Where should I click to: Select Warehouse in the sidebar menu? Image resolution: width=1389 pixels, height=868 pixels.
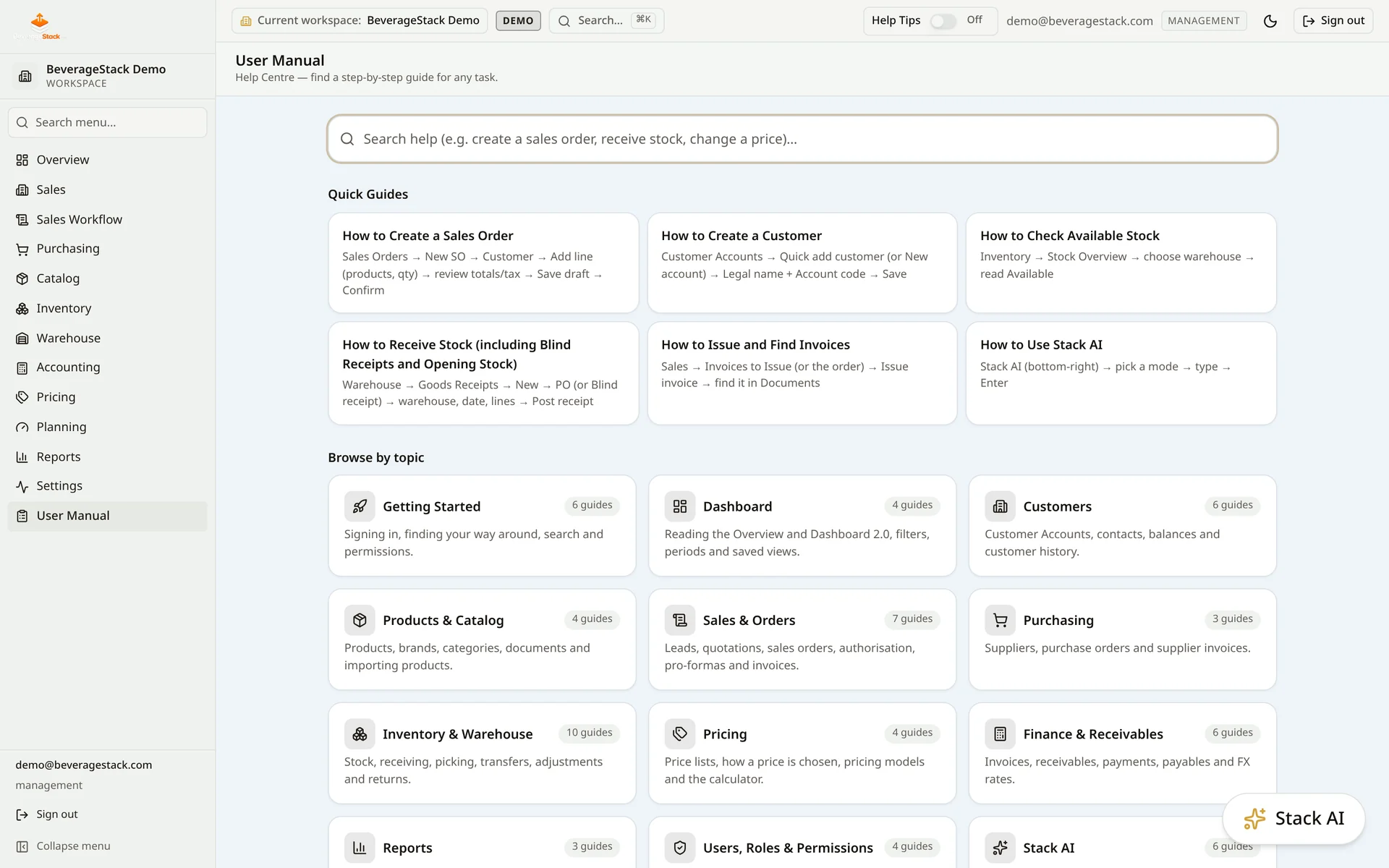click(x=107, y=338)
